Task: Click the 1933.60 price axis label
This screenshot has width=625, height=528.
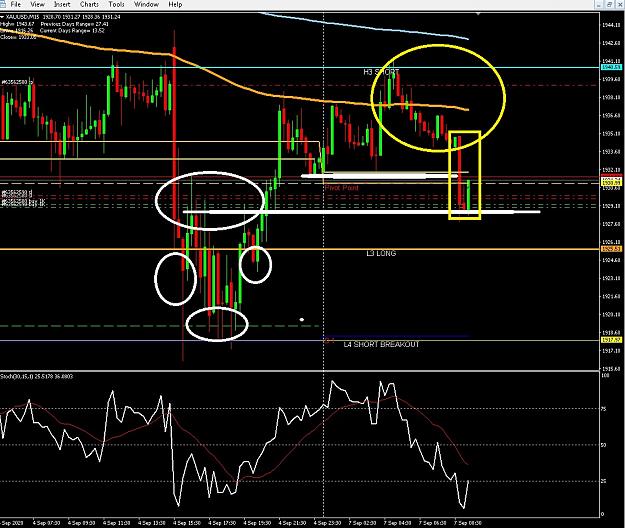Action: (612, 152)
